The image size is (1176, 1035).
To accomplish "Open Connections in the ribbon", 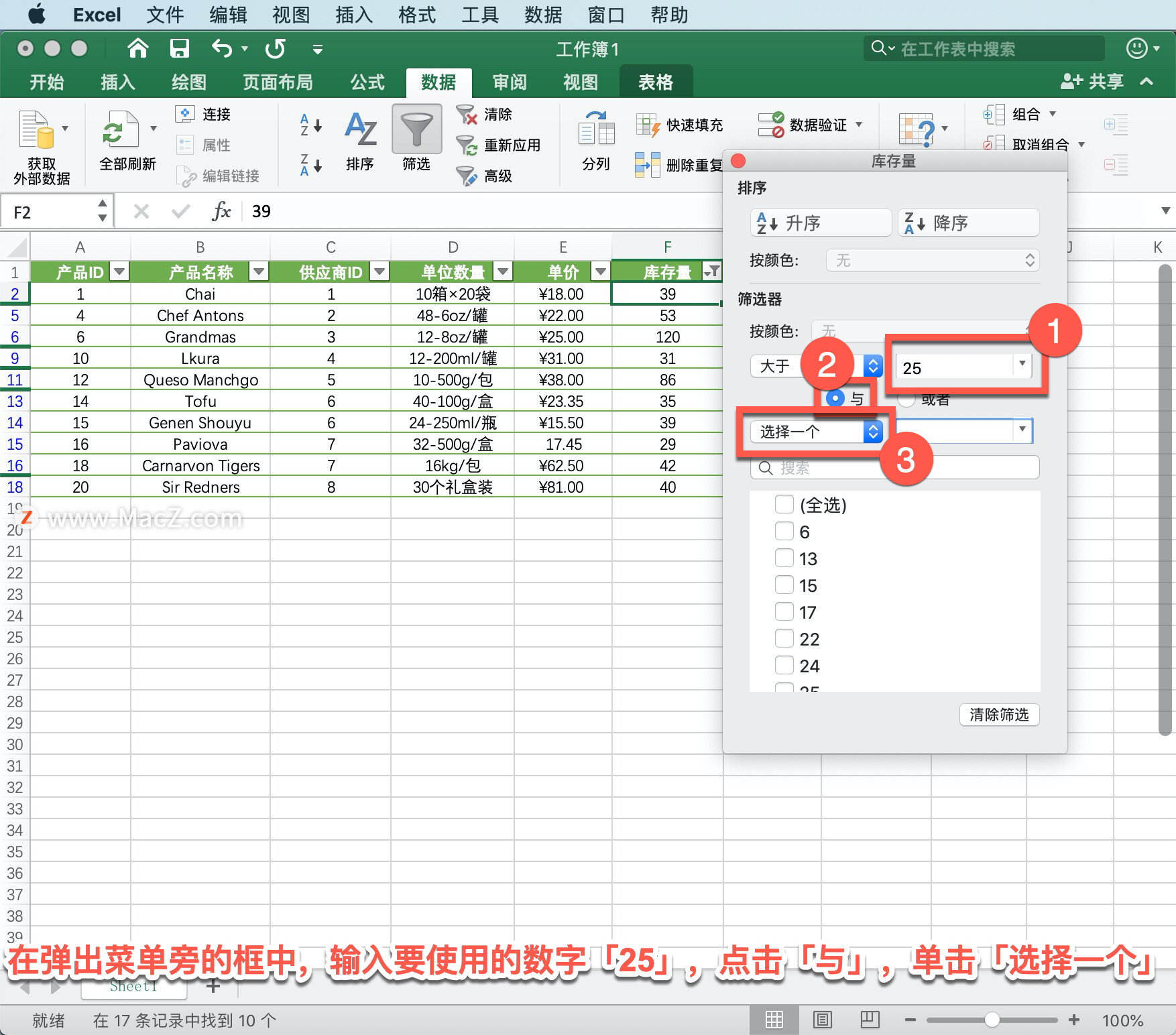I will pyautogui.click(x=203, y=114).
